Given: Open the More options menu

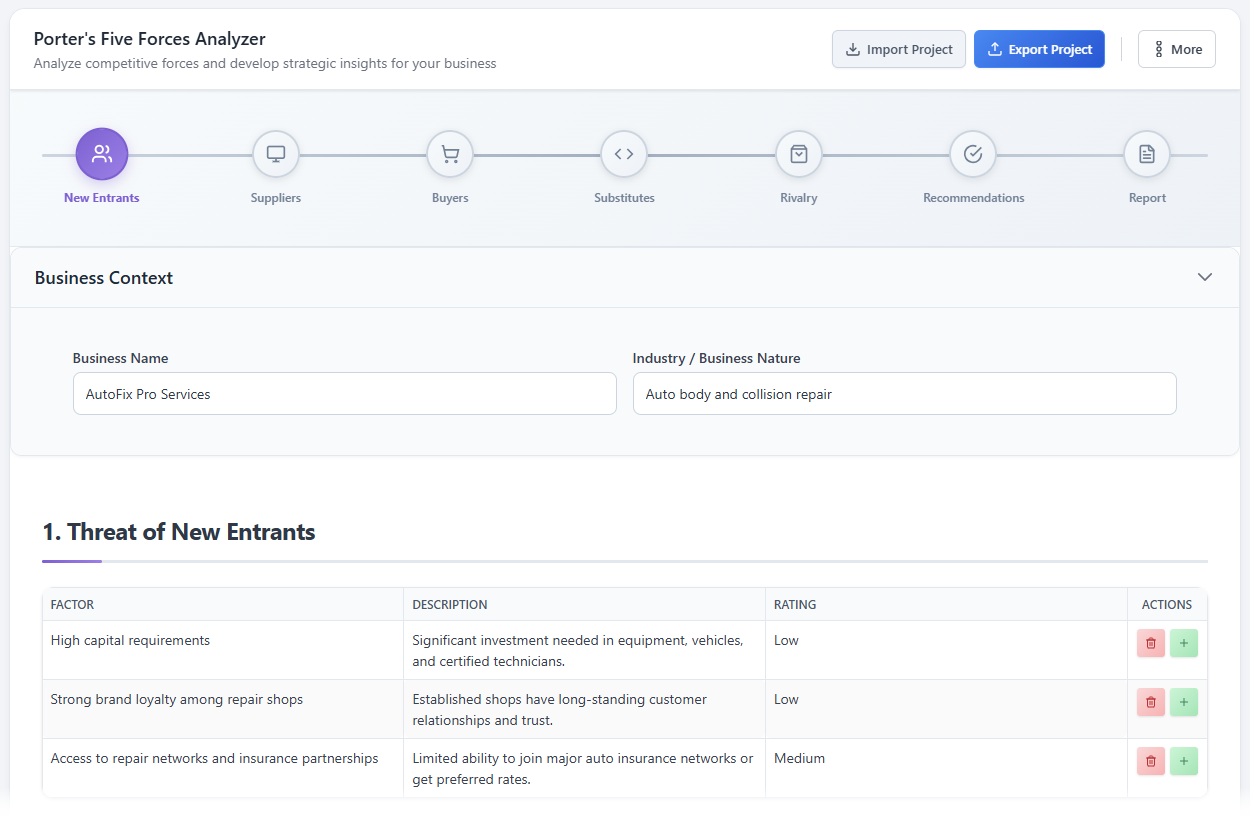Looking at the screenshot, I should [1177, 49].
